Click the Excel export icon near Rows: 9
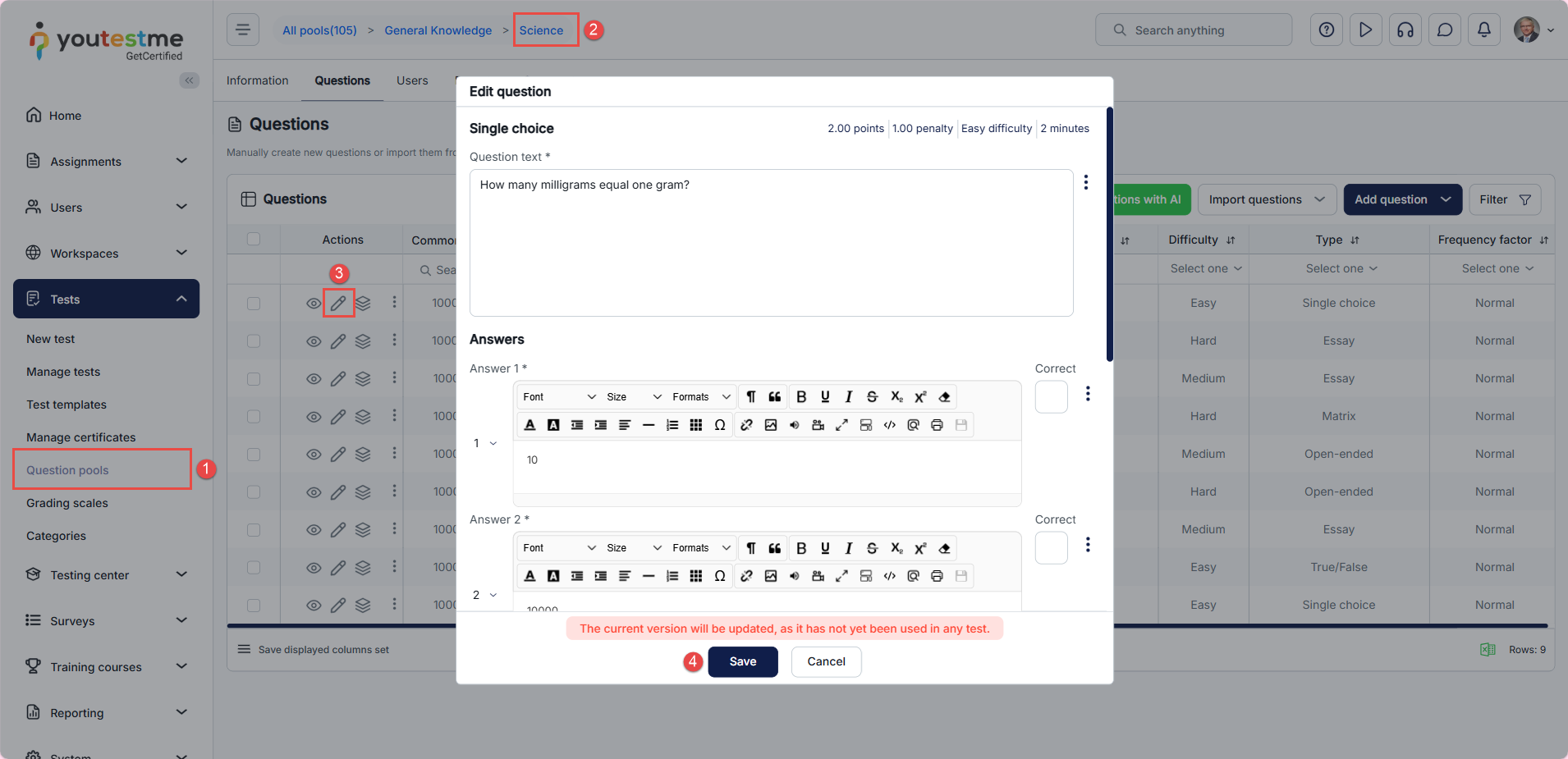This screenshot has width=1568, height=759. coord(1488,650)
